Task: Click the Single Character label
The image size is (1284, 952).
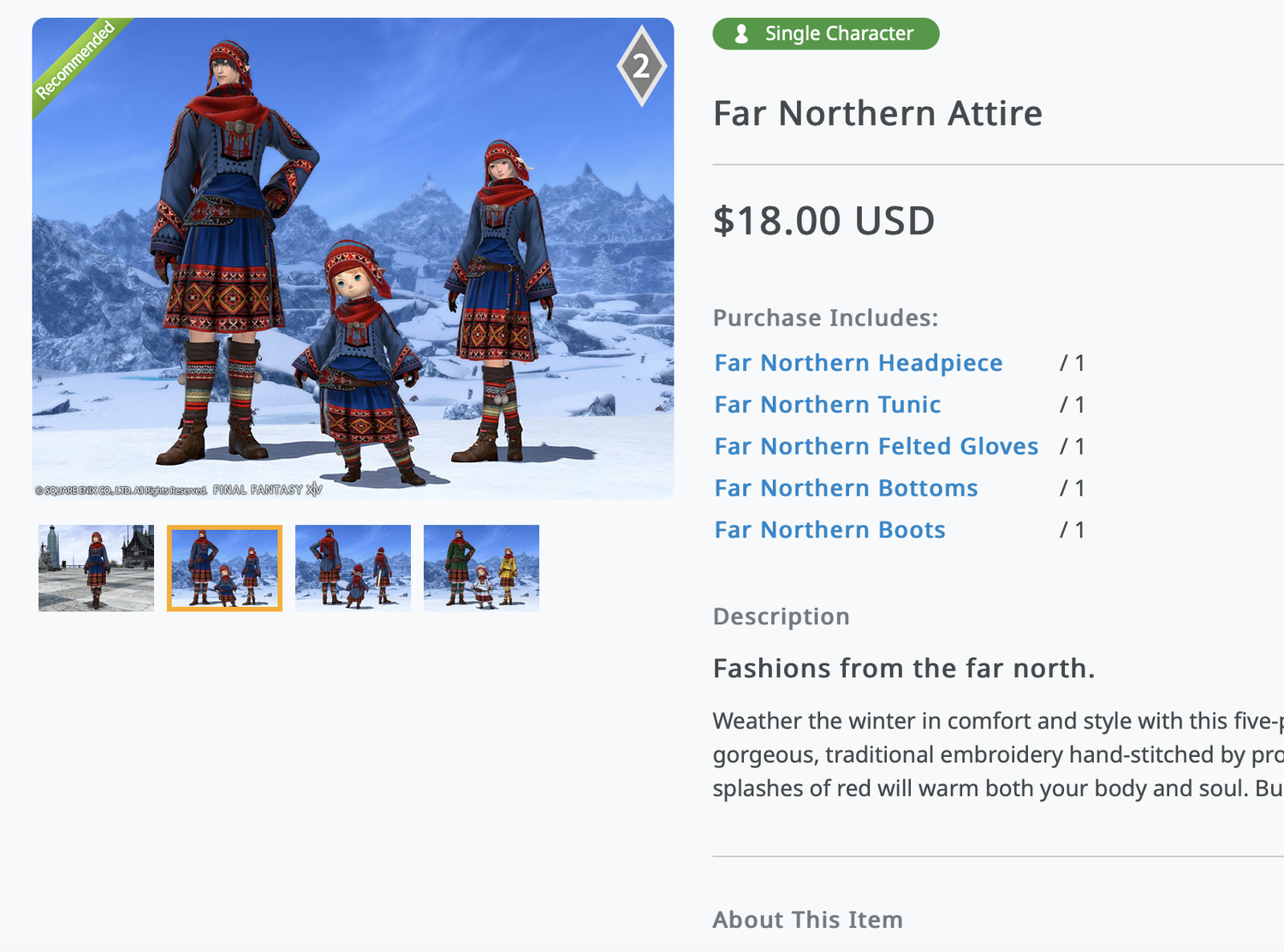Action: pyautogui.click(x=840, y=33)
